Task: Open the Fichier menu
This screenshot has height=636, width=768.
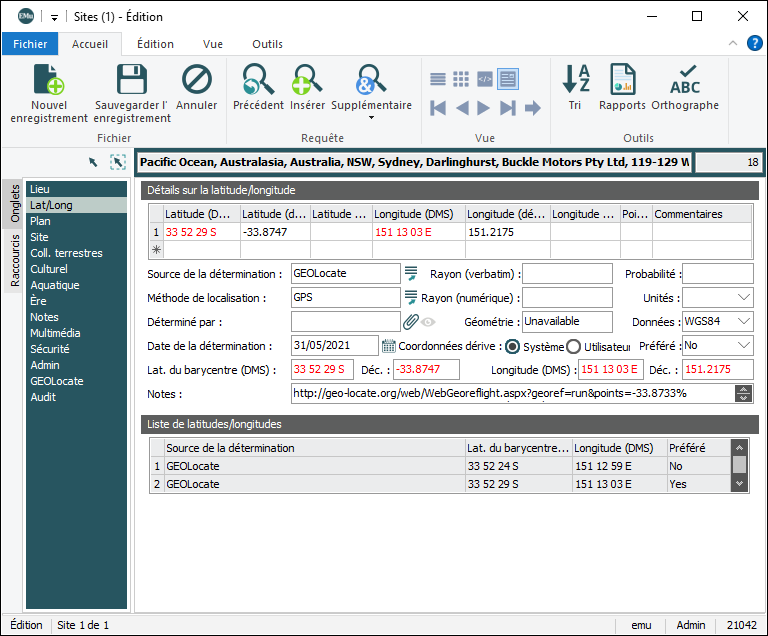Action: (x=30, y=44)
